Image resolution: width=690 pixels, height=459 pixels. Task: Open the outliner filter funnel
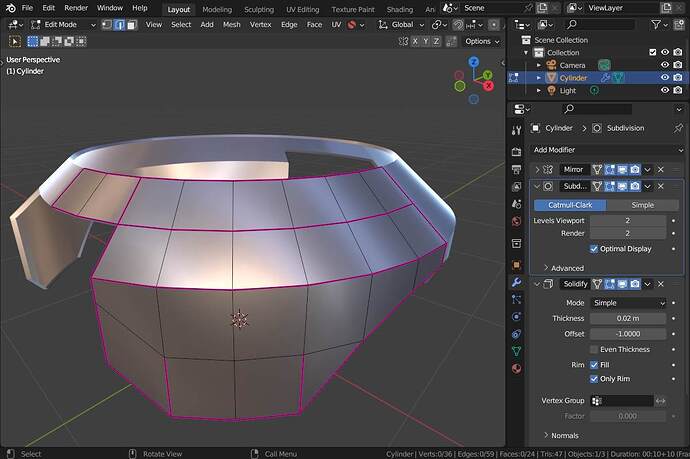(x=656, y=25)
